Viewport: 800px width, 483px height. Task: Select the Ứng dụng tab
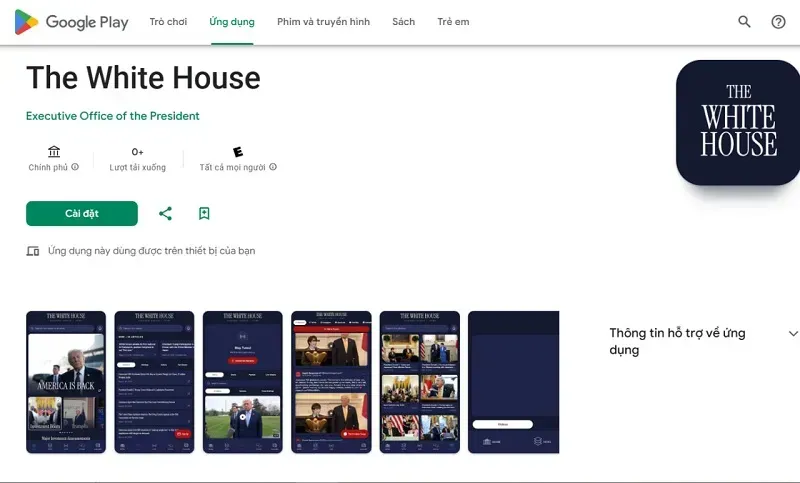pos(232,22)
